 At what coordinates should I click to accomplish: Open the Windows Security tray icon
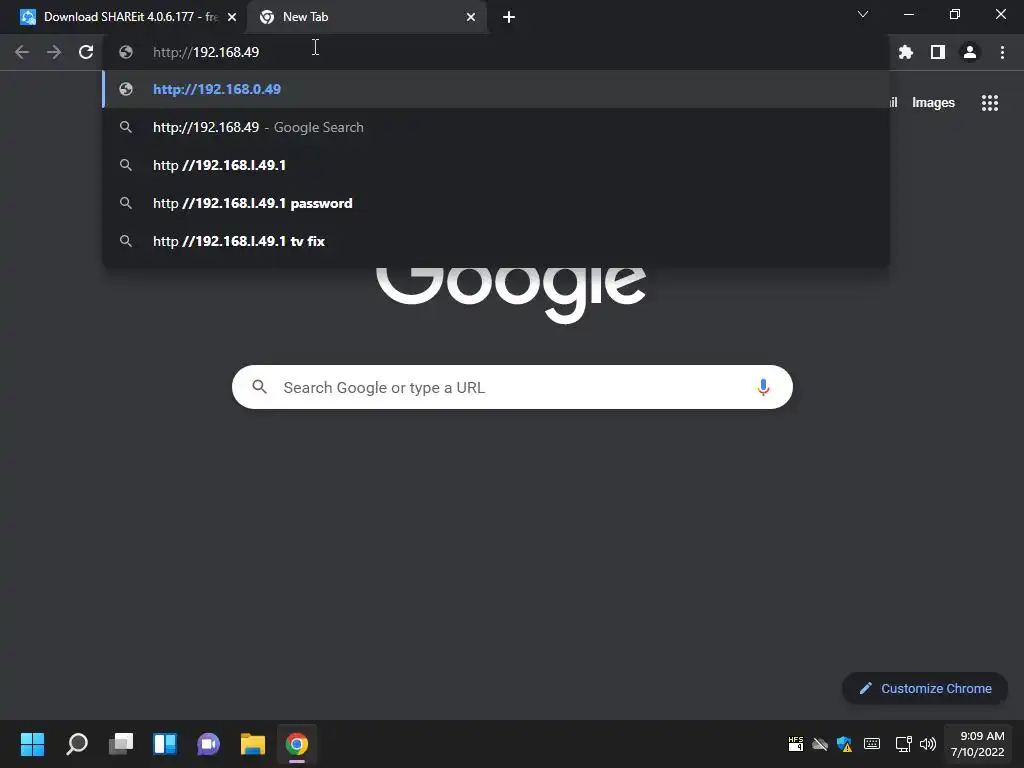[844, 744]
